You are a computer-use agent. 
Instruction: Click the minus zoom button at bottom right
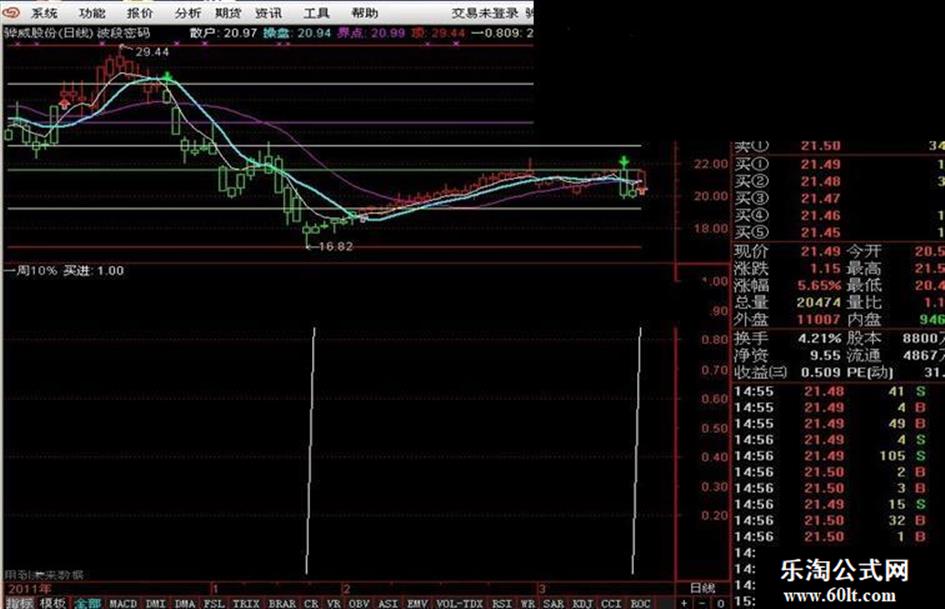point(701,603)
